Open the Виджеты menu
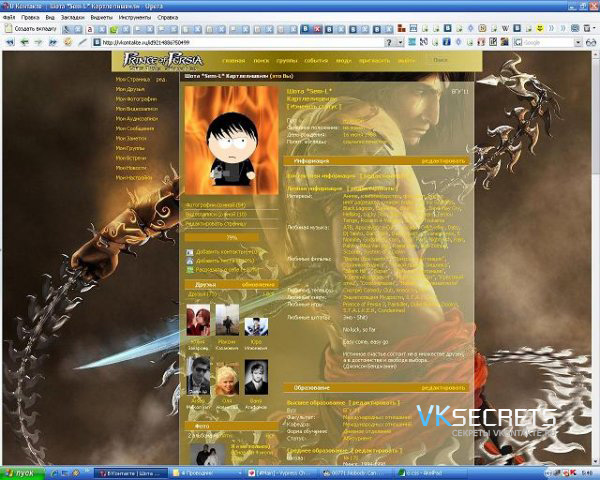The width and height of the screenshot is (600, 480). (101, 18)
